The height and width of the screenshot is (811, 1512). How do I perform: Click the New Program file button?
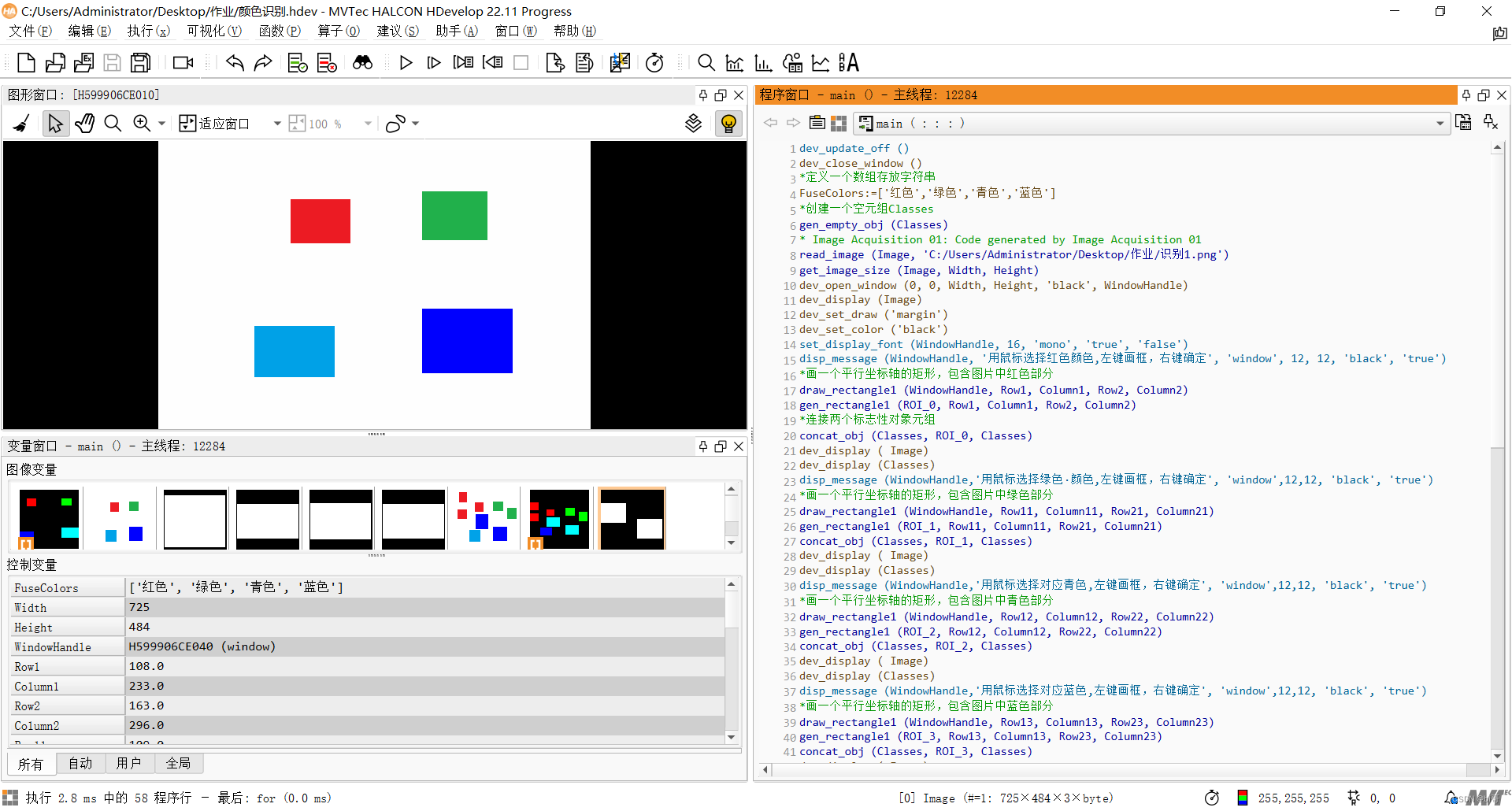[x=25, y=63]
